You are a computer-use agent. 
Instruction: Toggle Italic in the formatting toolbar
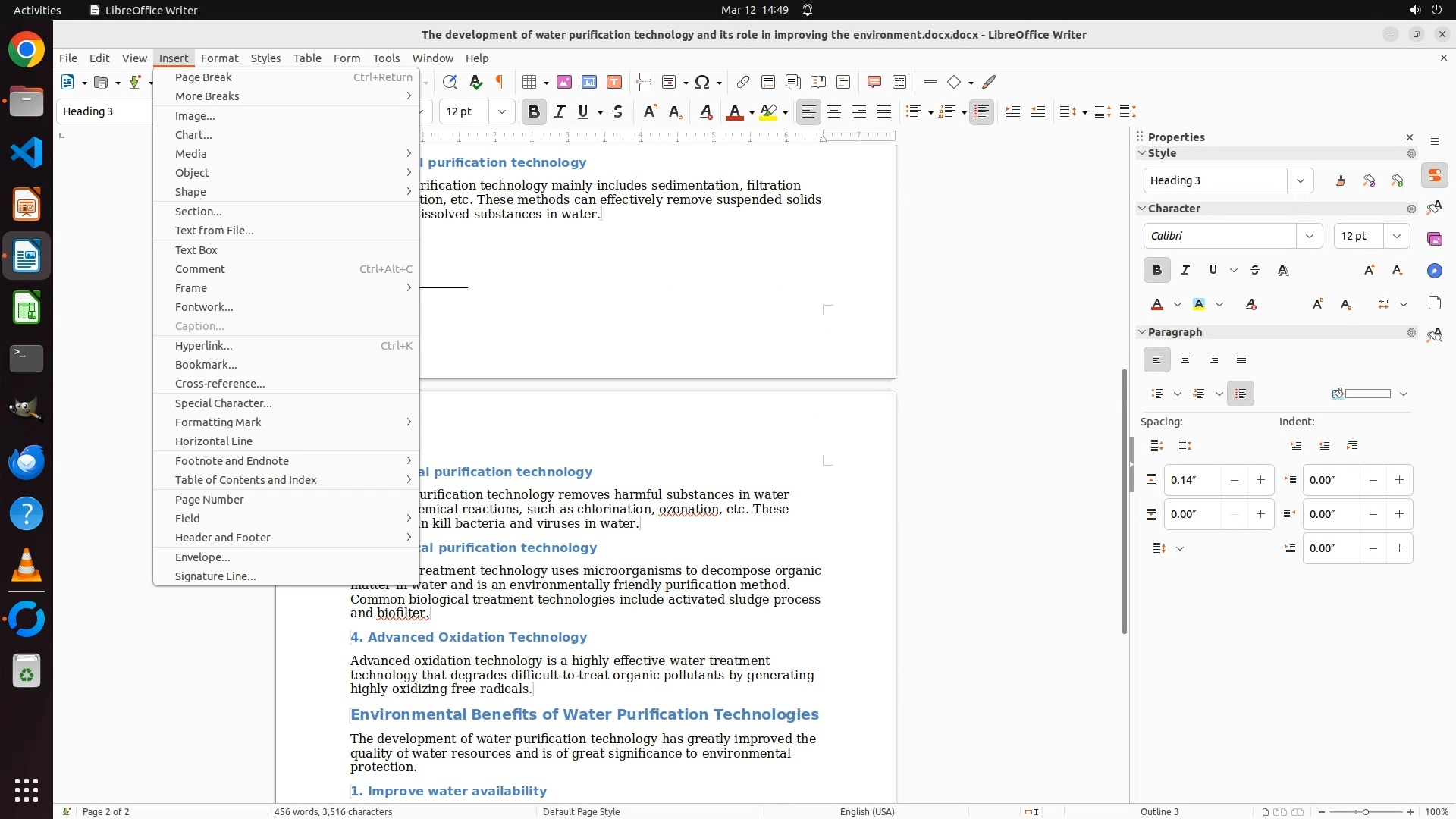(x=560, y=112)
